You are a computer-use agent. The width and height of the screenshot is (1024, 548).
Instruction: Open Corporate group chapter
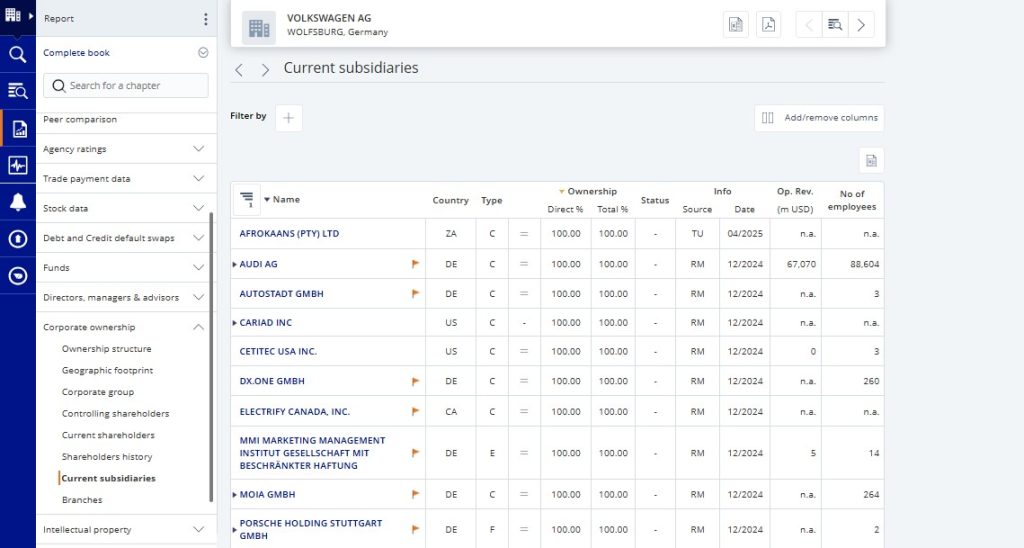[98, 392]
